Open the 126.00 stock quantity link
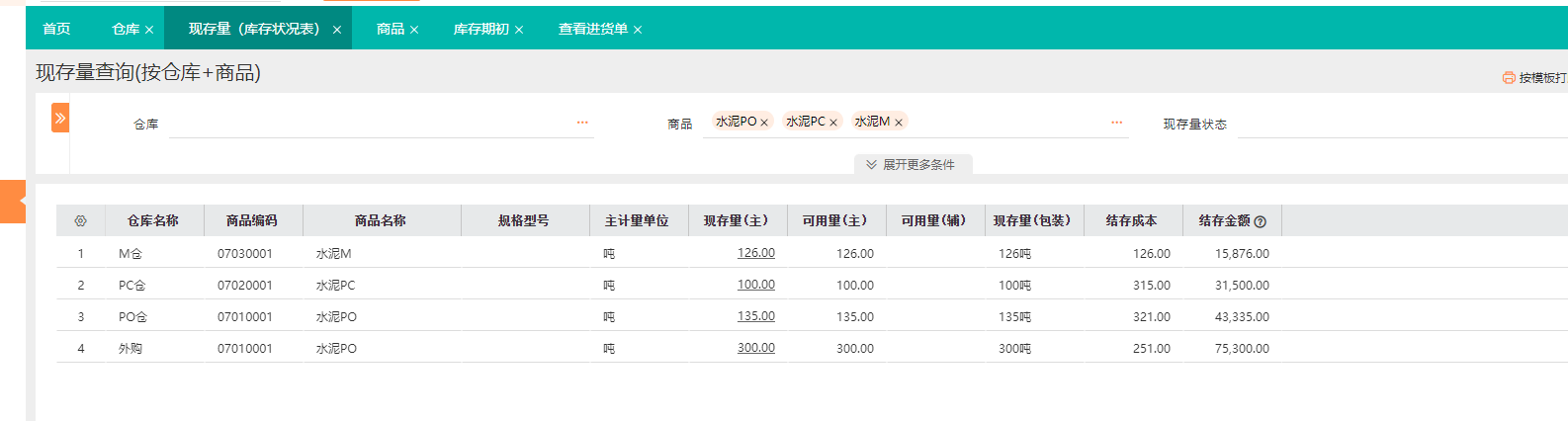Image resolution: width=1568 pixels, height=421 pixels. [x=755, y=253]
